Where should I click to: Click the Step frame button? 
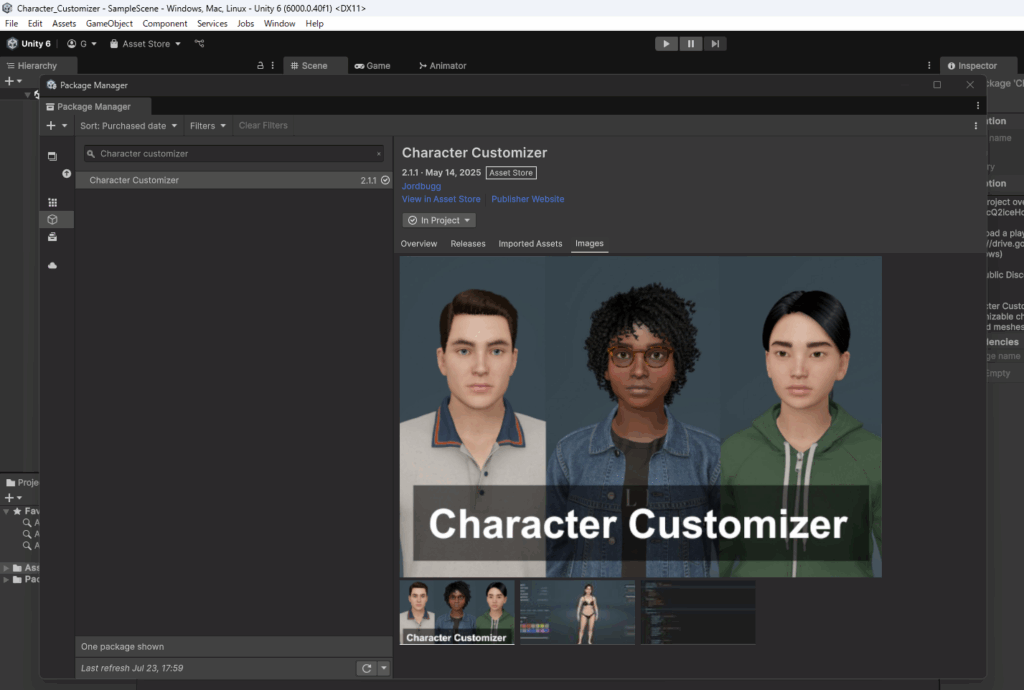point(715,44)
